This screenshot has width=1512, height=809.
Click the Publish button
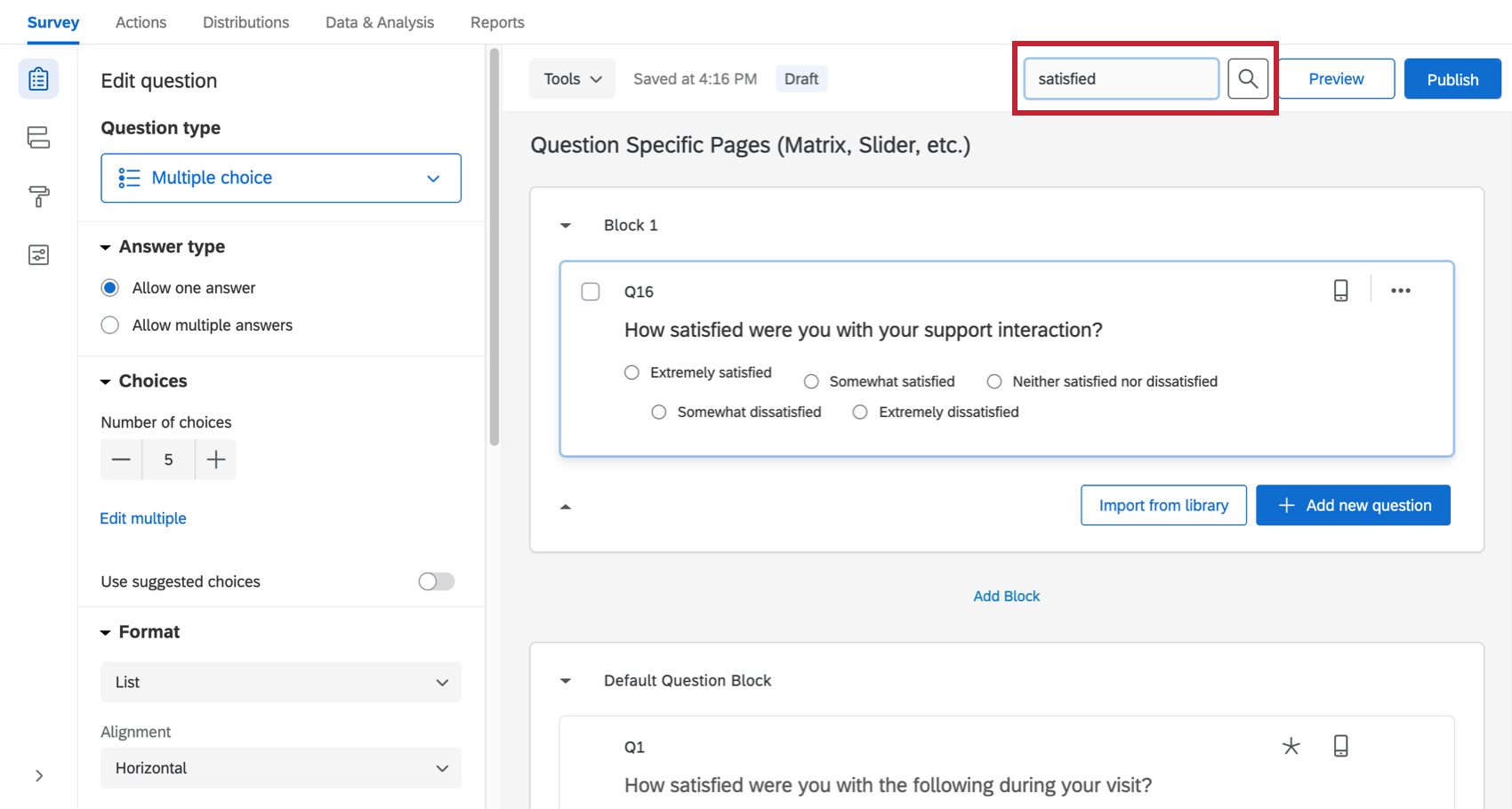point(1452,78)
